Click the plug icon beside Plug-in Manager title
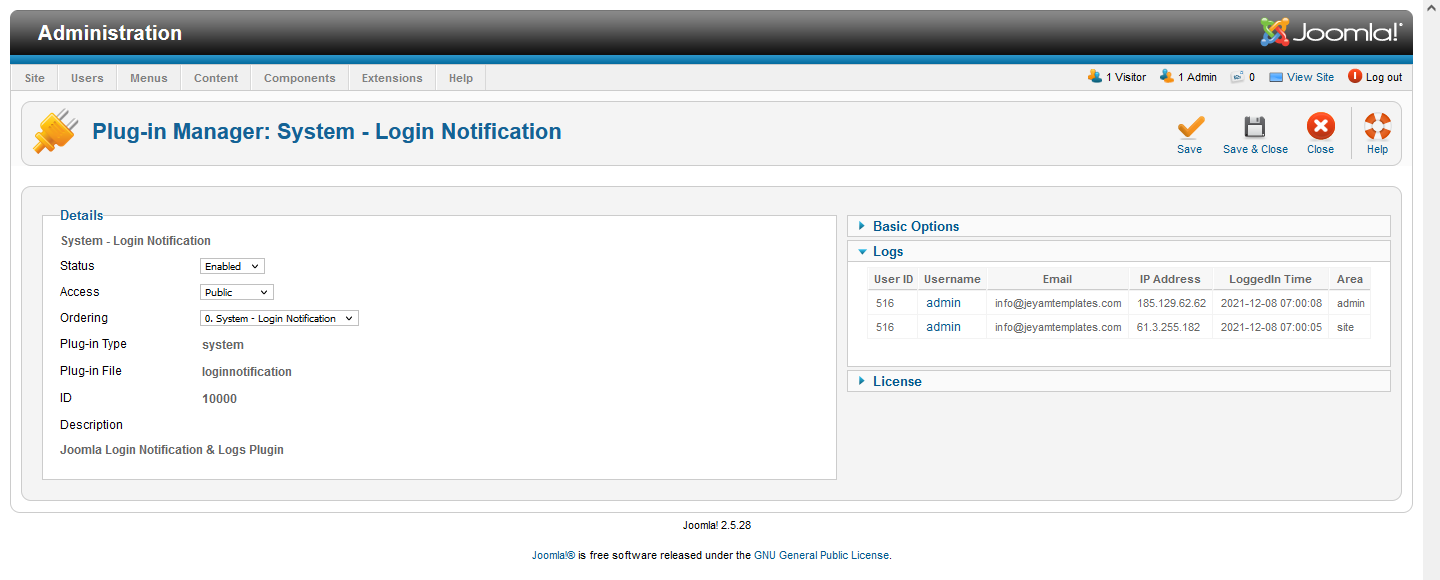This screenshot has width=1440, height=580. coord(55,131)
